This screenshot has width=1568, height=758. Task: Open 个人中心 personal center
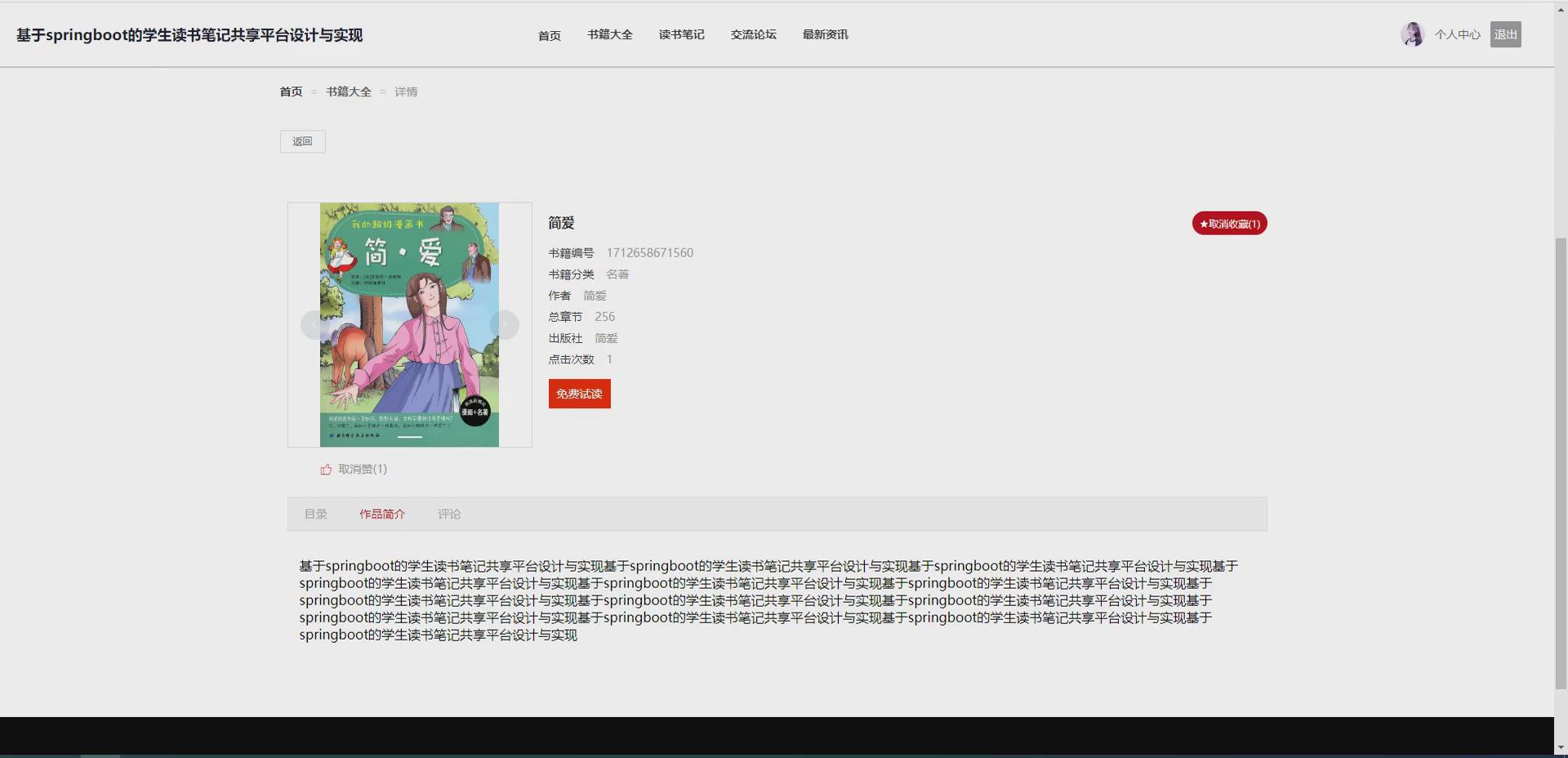1458,33
